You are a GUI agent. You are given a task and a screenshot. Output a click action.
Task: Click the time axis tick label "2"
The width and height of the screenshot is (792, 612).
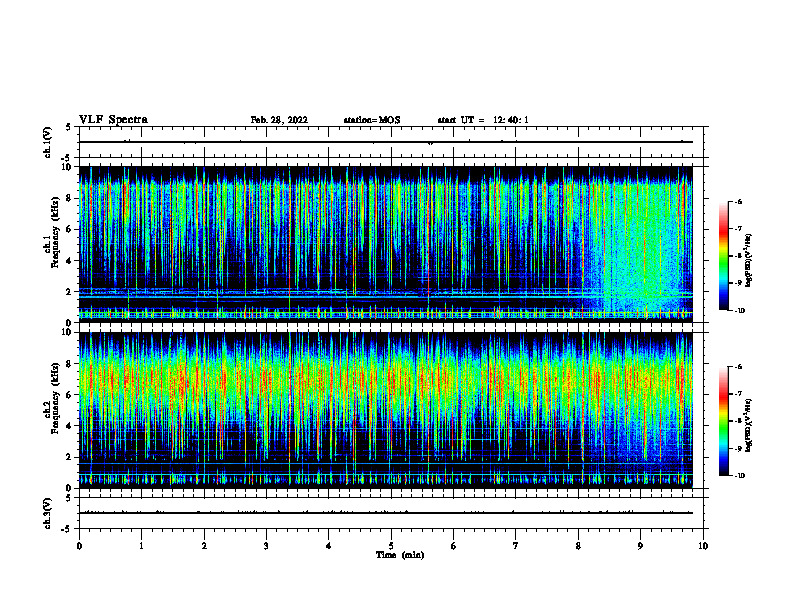[x=204, y=546]
